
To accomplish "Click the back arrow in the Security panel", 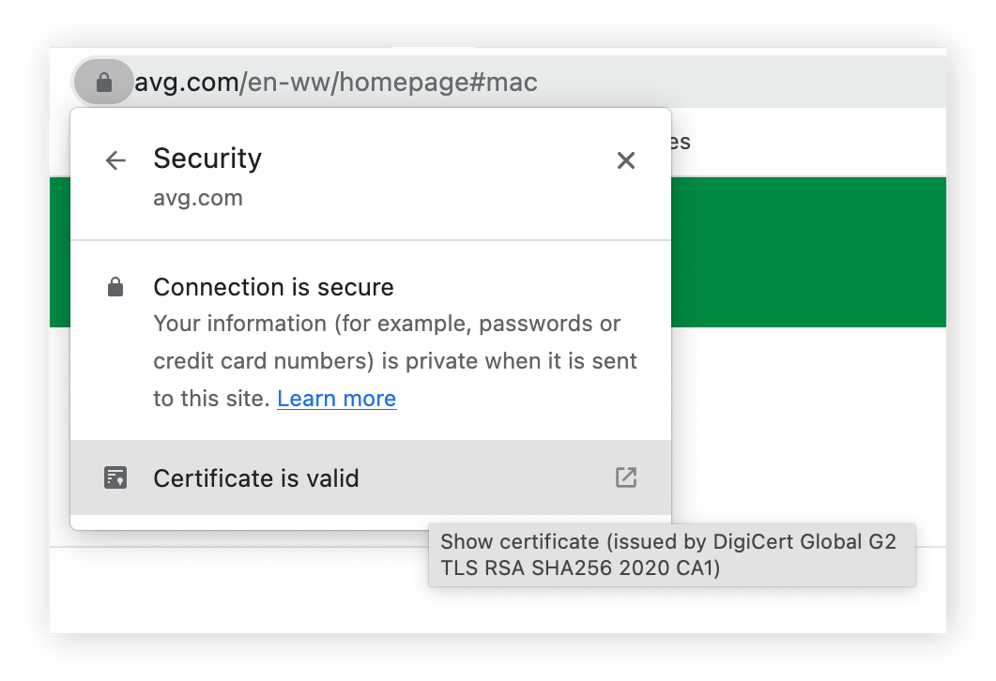I will coord(115,160).
